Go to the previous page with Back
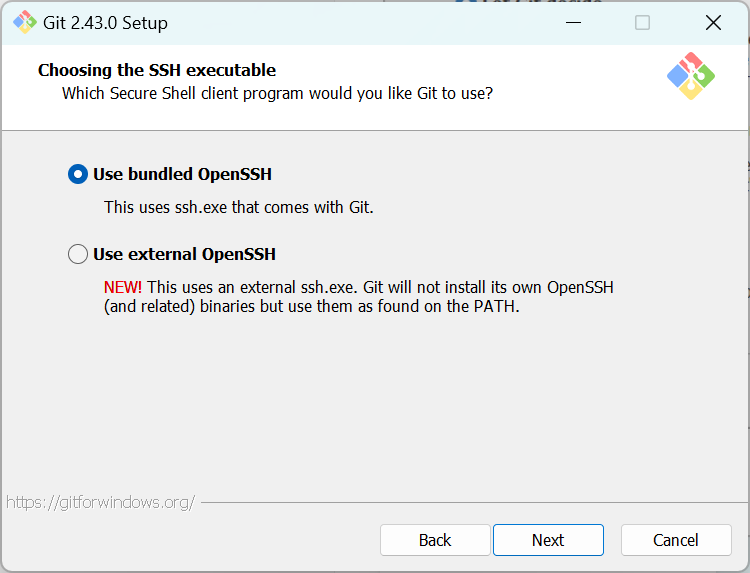 coord(435,540)
